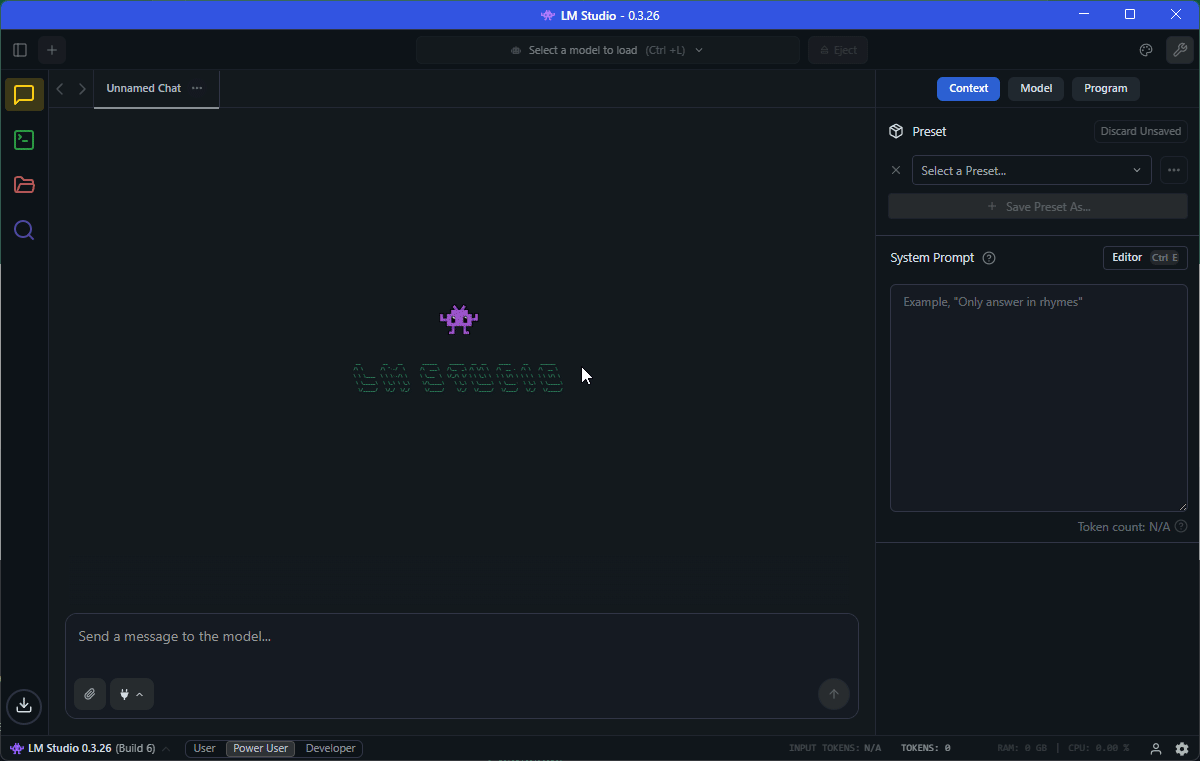This screenshot has width=1200, height=761.
Task: Open the theme palette icon
Action: (x=1146, y=50)
